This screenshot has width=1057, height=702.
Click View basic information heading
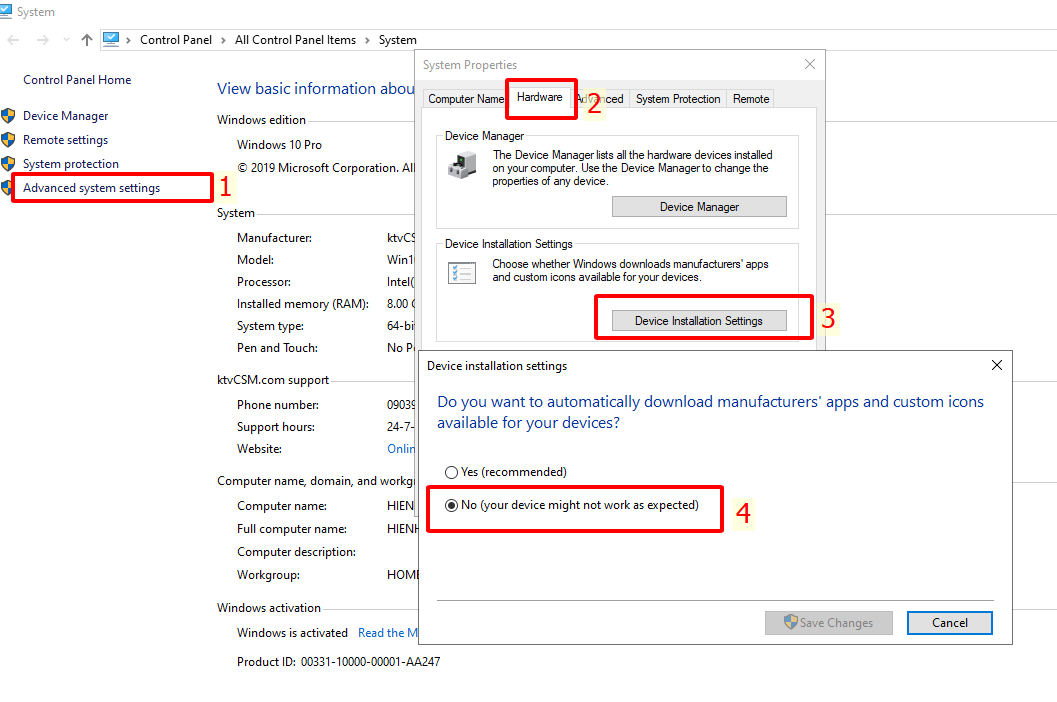click(315, 89)
